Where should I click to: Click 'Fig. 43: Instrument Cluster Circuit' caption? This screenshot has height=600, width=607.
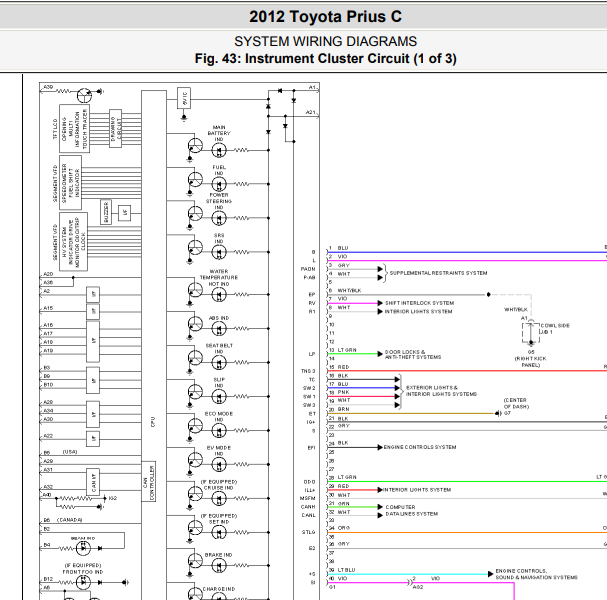tap(302, 58)
